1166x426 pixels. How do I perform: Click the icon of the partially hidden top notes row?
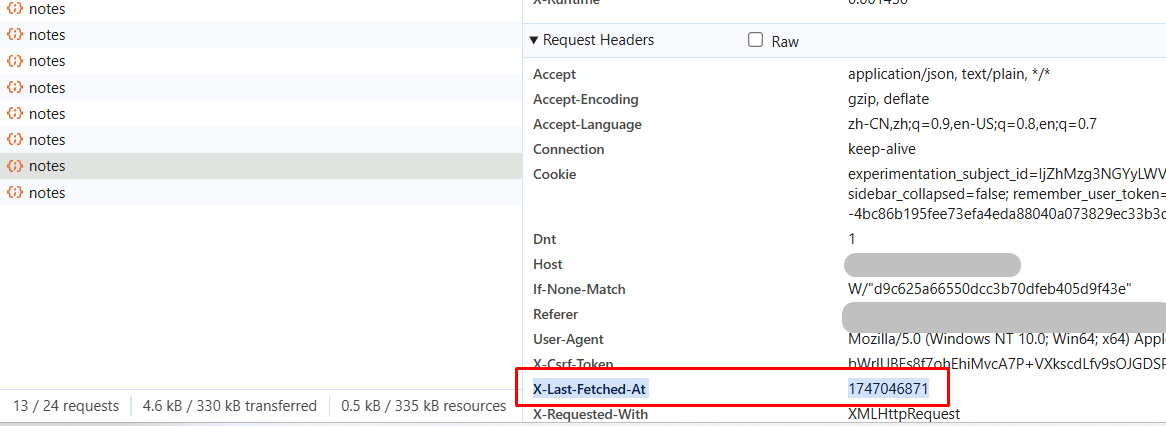(15, 9)
